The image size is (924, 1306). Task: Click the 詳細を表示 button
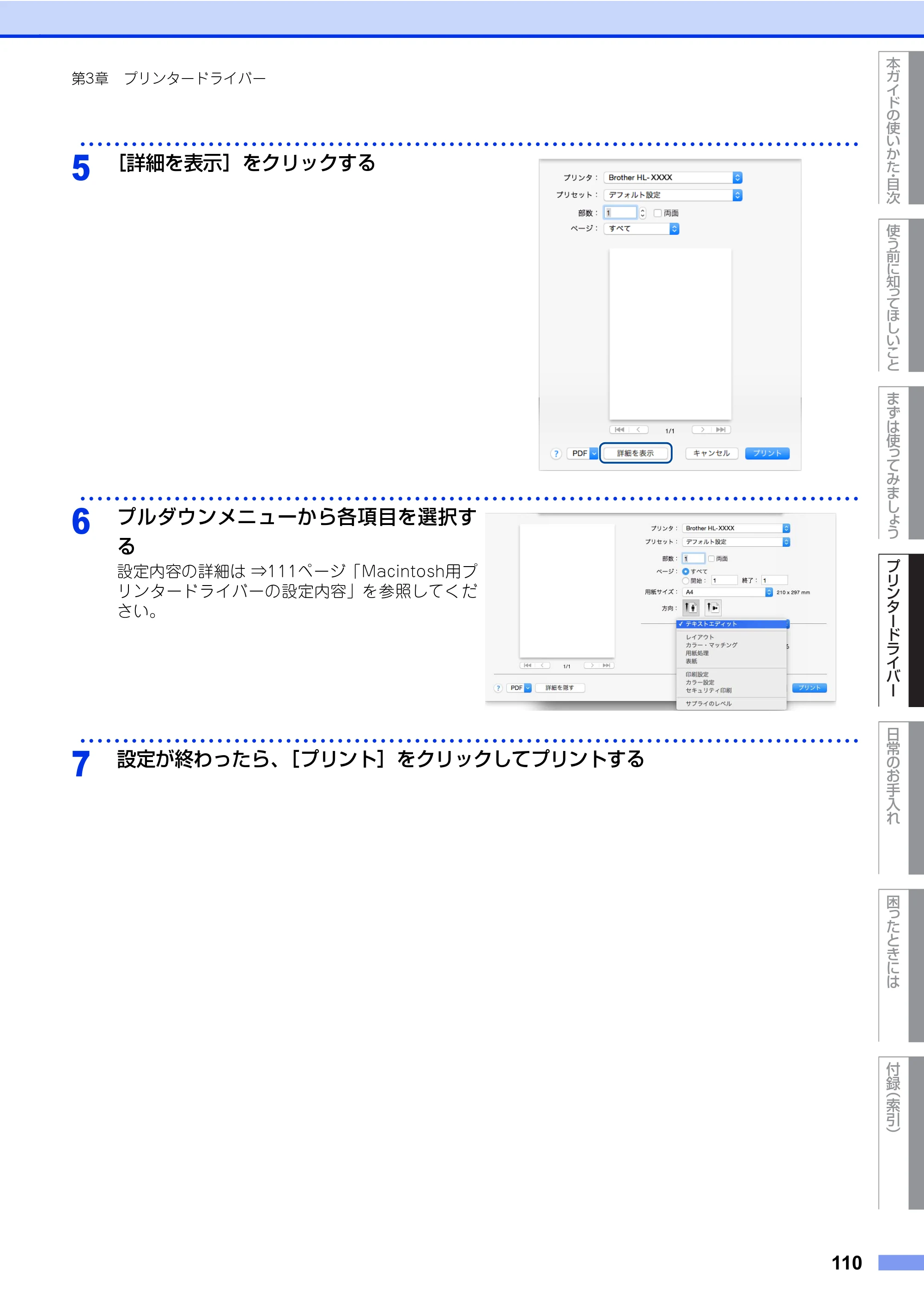pos(636,453)
